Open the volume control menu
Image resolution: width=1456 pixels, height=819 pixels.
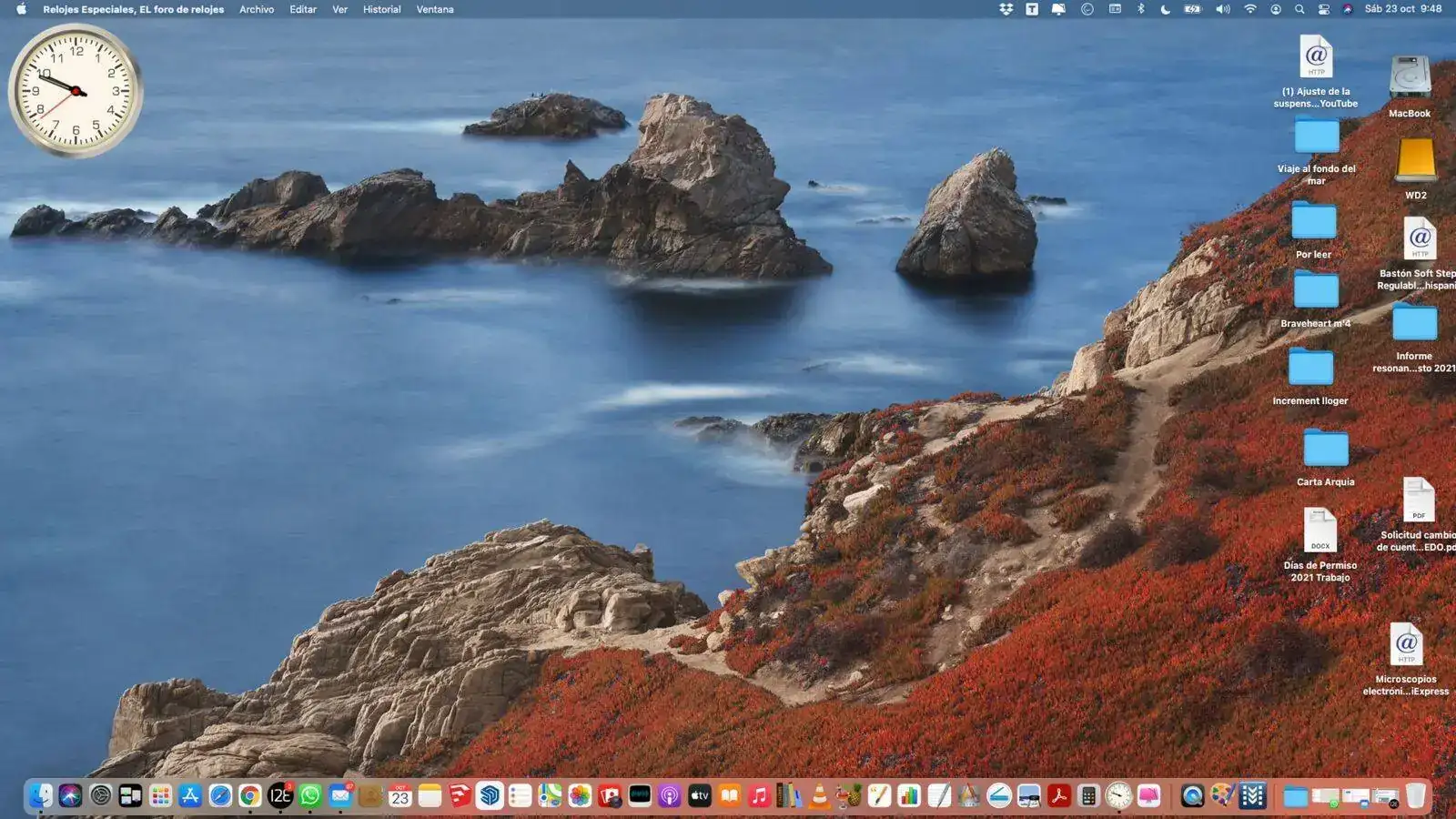pos(1223,9)
